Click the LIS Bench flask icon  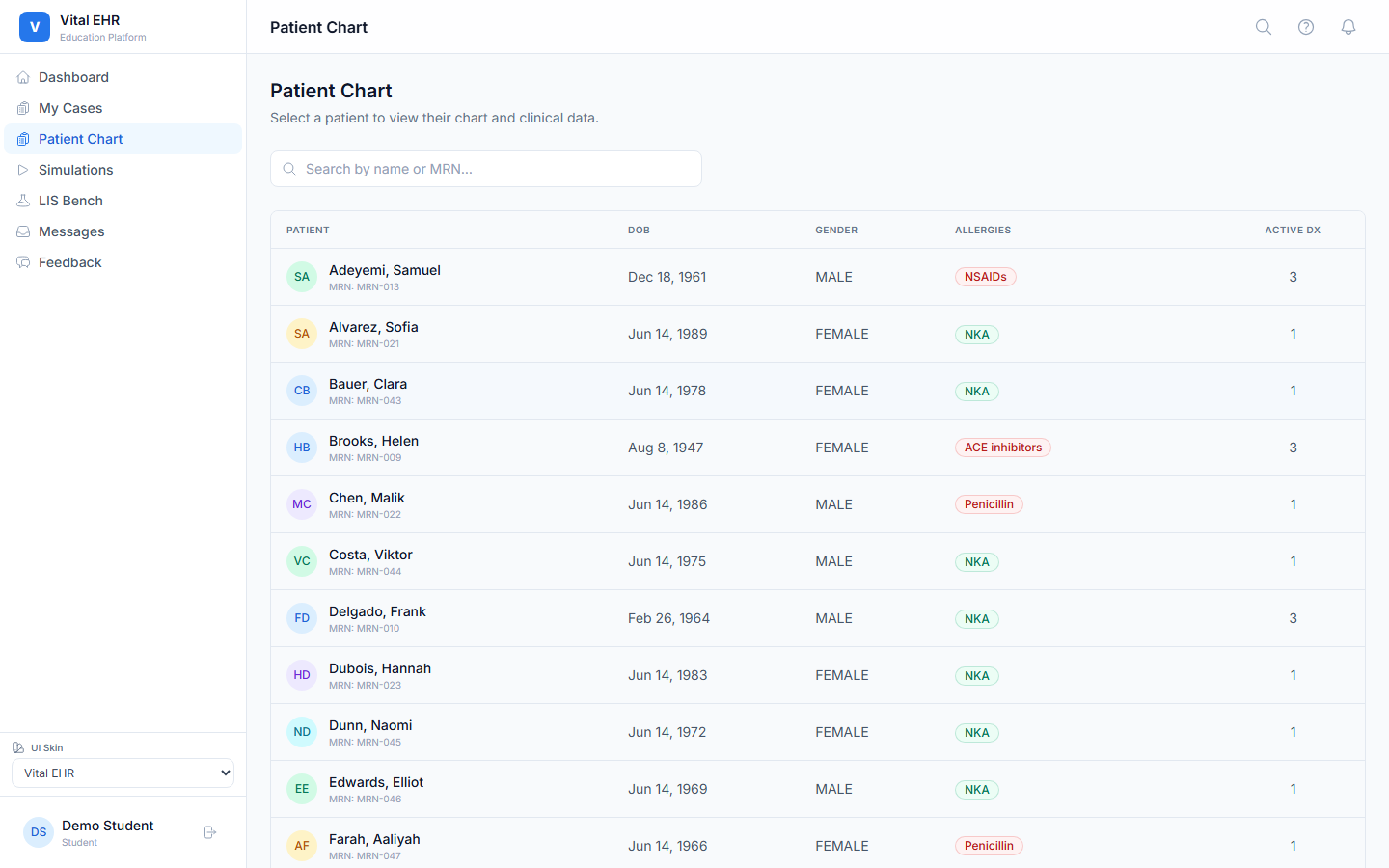23,201
